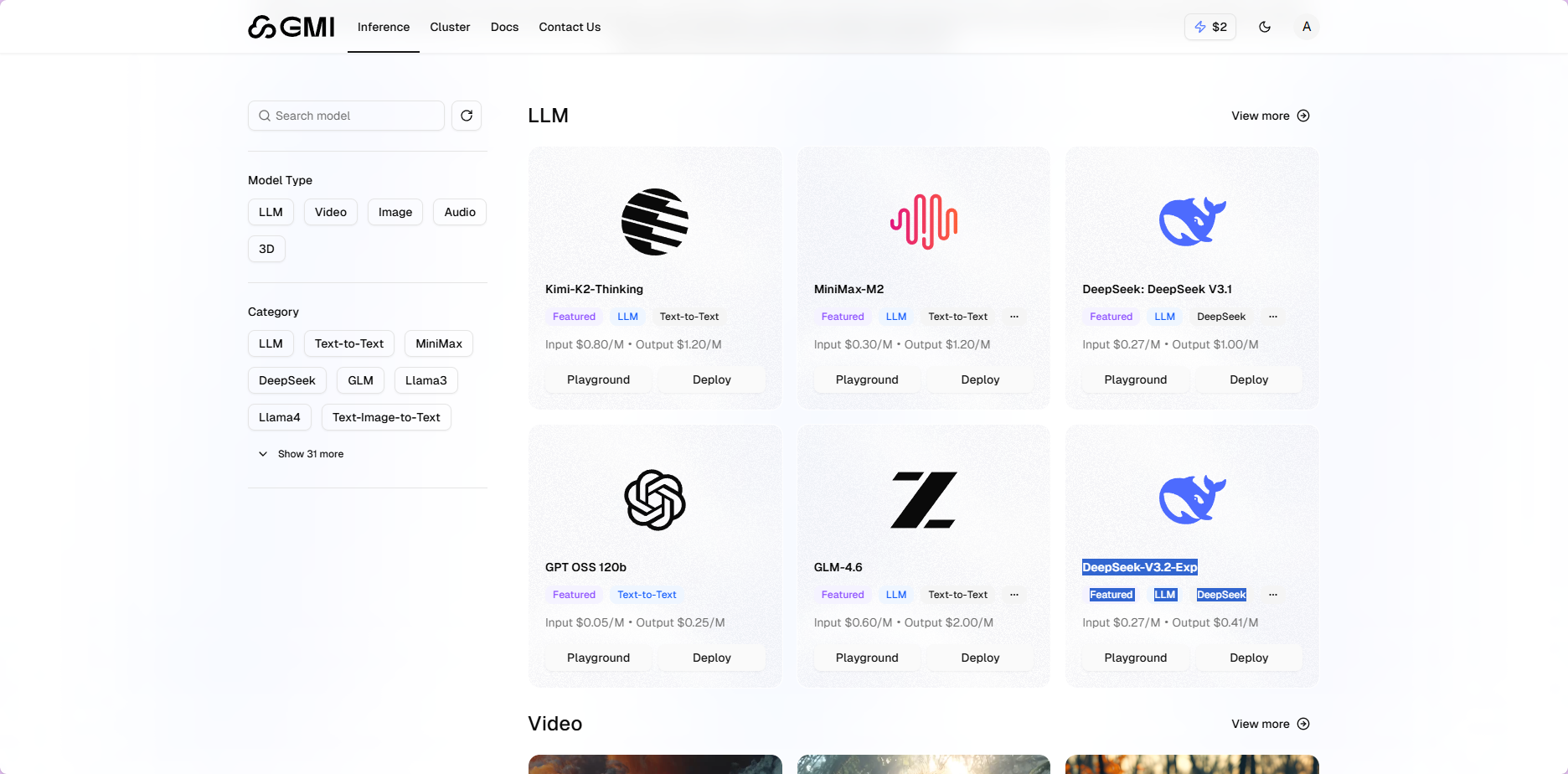Screen dimensions: 1568x774
Task: Expand Show 31 more categories
Action: (301, 454)
